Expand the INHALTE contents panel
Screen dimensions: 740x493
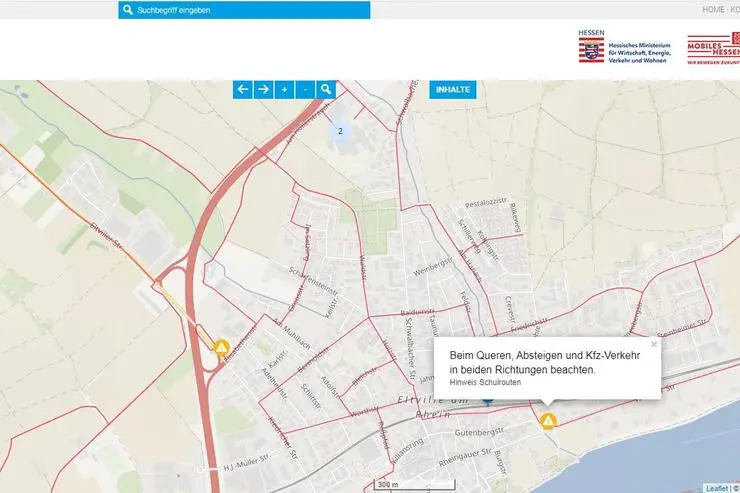coord(453,89)
